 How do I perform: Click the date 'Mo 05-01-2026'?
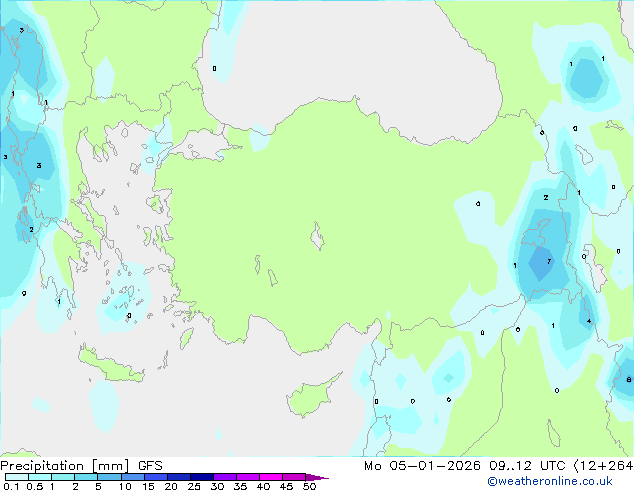422,466
